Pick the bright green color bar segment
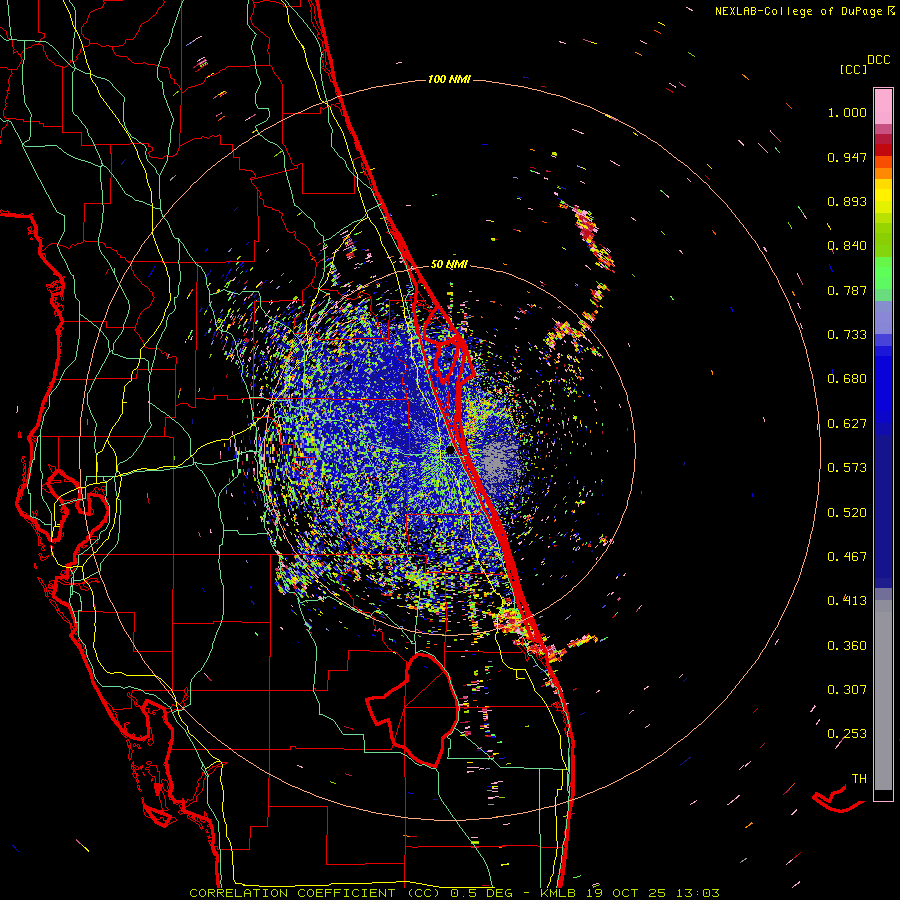 tap(883, 273)
